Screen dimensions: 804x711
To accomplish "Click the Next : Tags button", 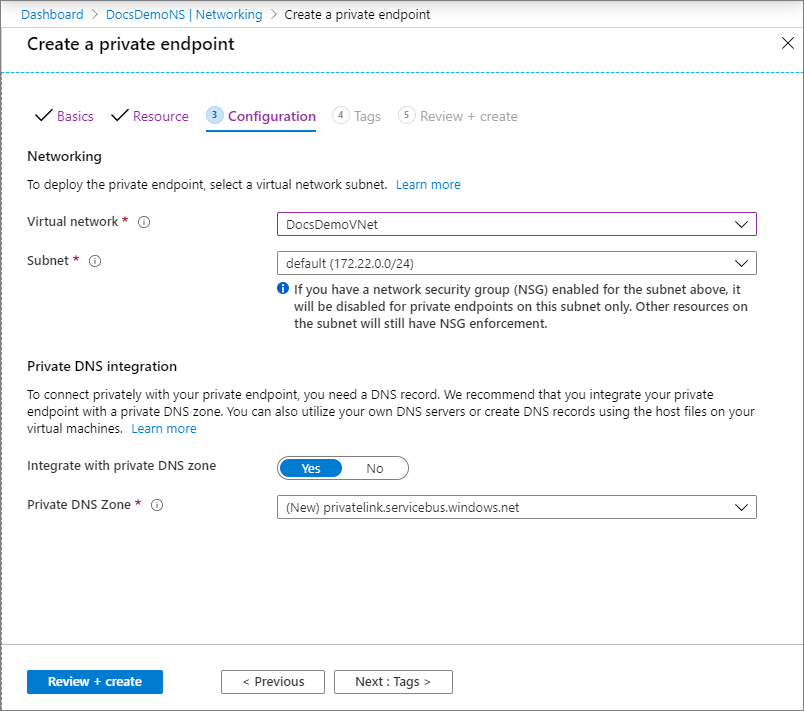I will [393, 682].
